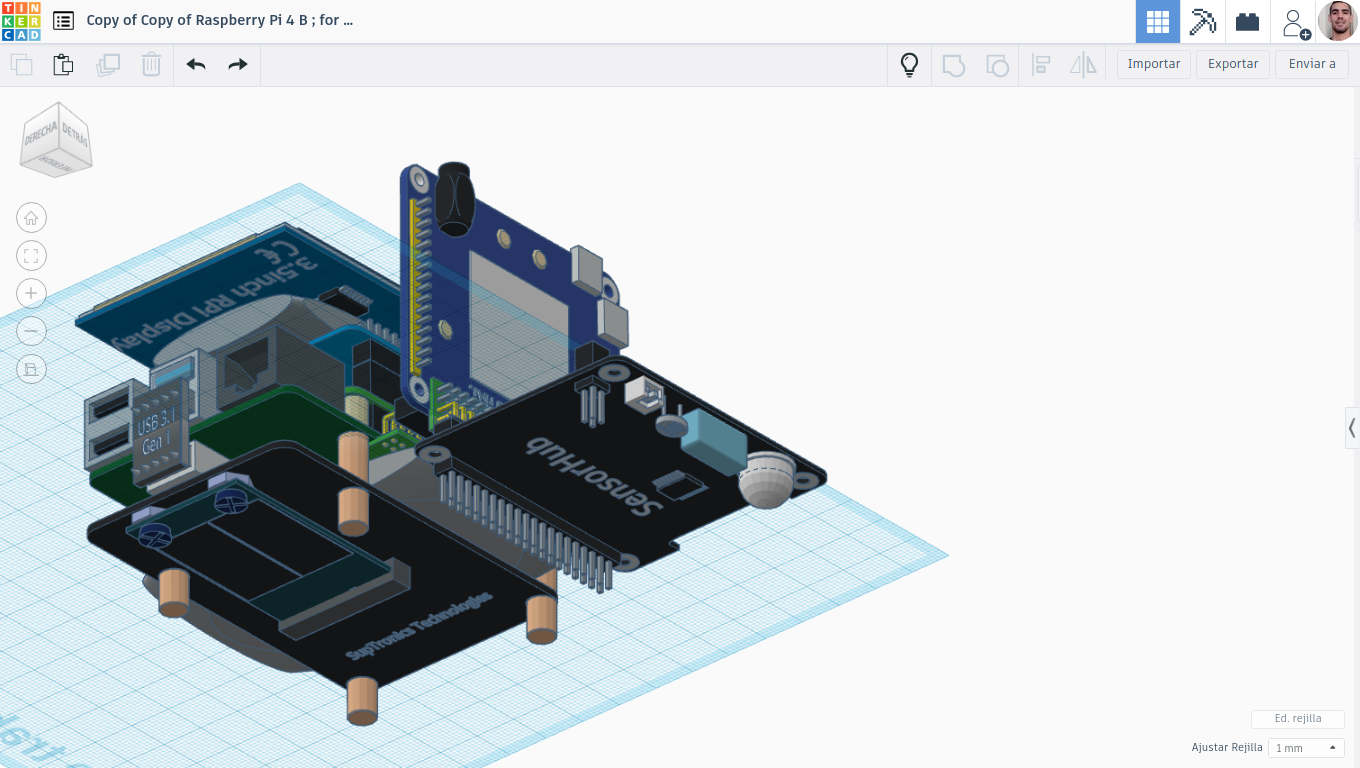The image size is (1360, 768).
Task: Click the Importar button
Action: [x=1154, y=64]
